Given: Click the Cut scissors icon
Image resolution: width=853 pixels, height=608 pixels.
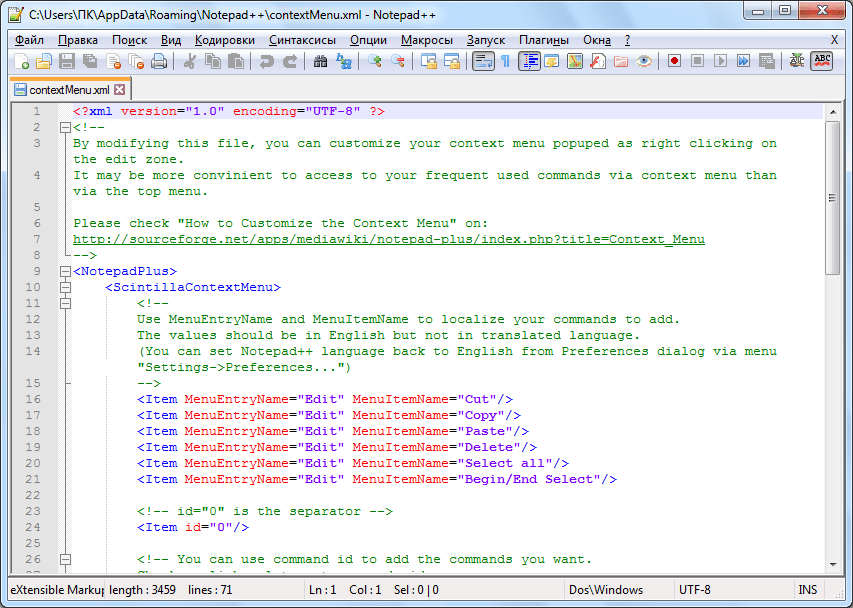Looking at the screenshot, I should [190, 61].
